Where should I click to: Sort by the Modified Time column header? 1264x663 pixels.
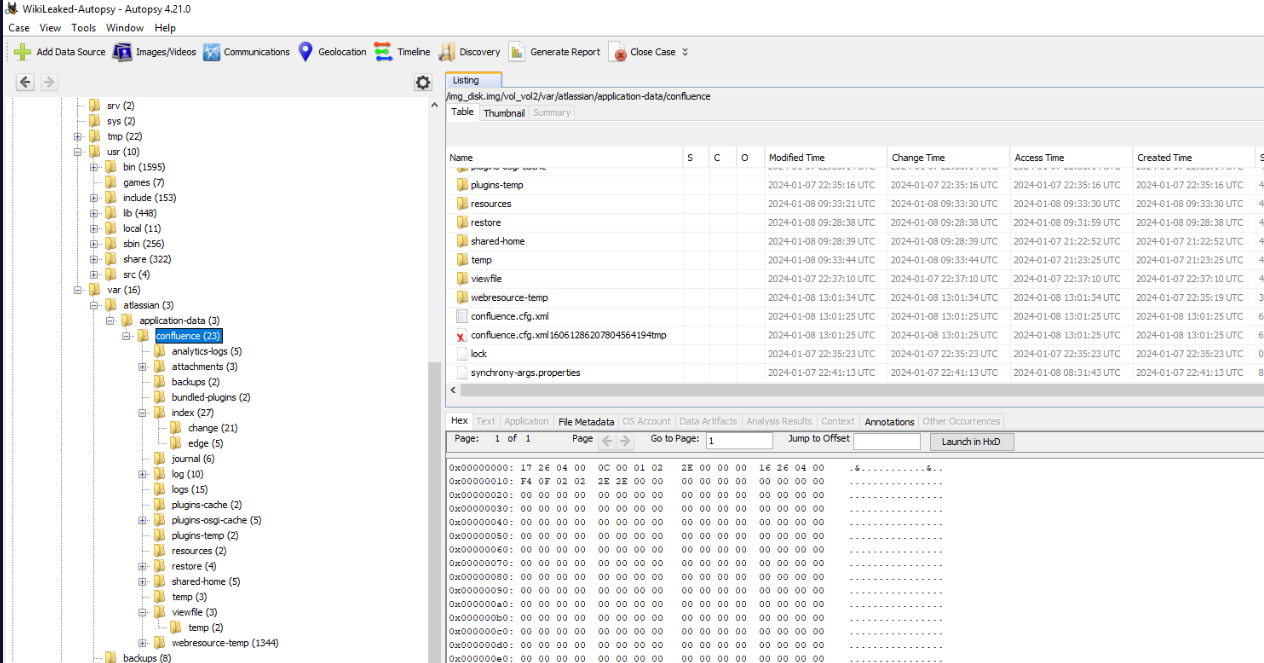825,158
